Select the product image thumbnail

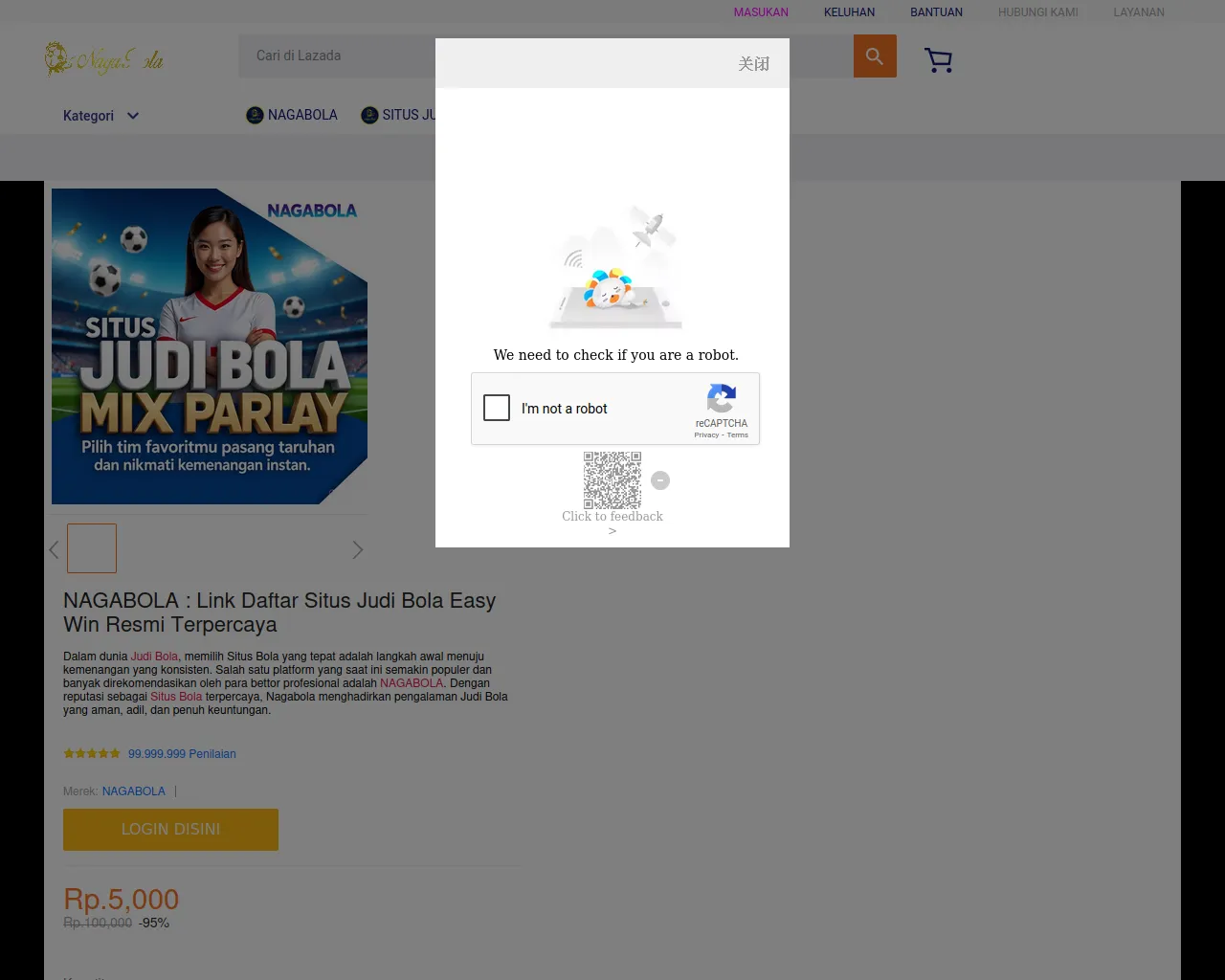92,548
